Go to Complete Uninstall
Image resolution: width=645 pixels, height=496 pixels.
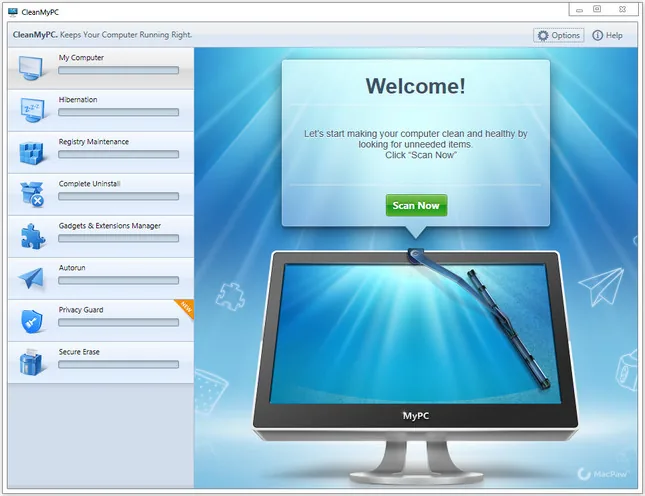tap(101, 195)
